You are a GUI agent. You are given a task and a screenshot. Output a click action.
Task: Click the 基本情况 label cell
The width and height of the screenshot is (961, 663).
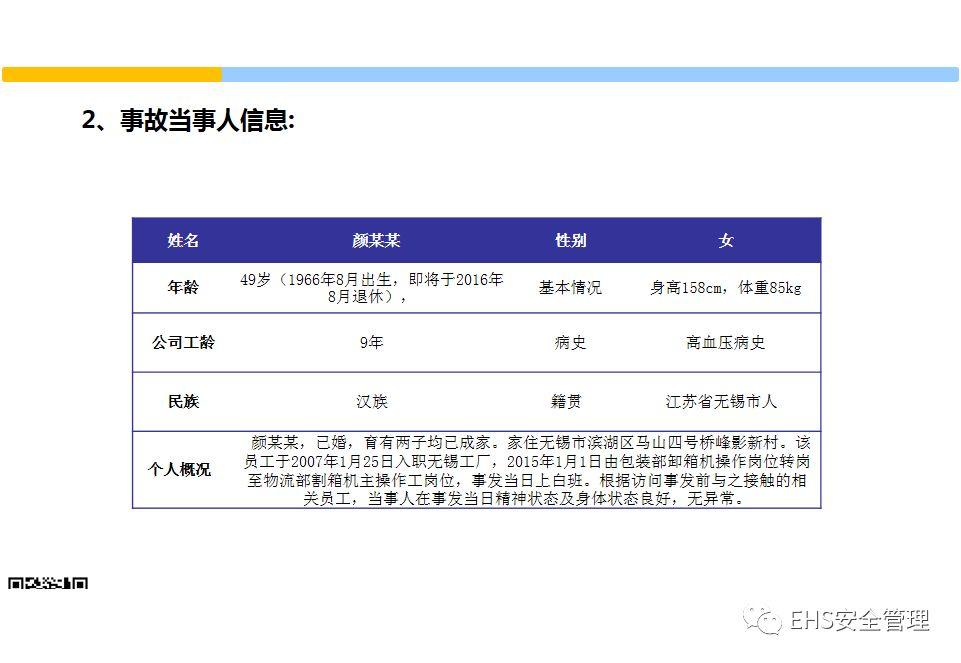(570, 289)
